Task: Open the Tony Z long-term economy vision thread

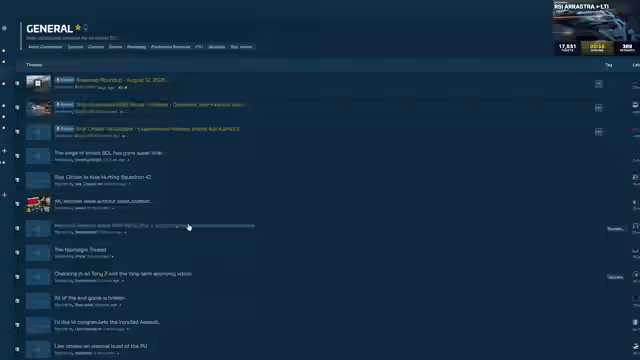Action: pyautogui.click(x=123, y=273)
